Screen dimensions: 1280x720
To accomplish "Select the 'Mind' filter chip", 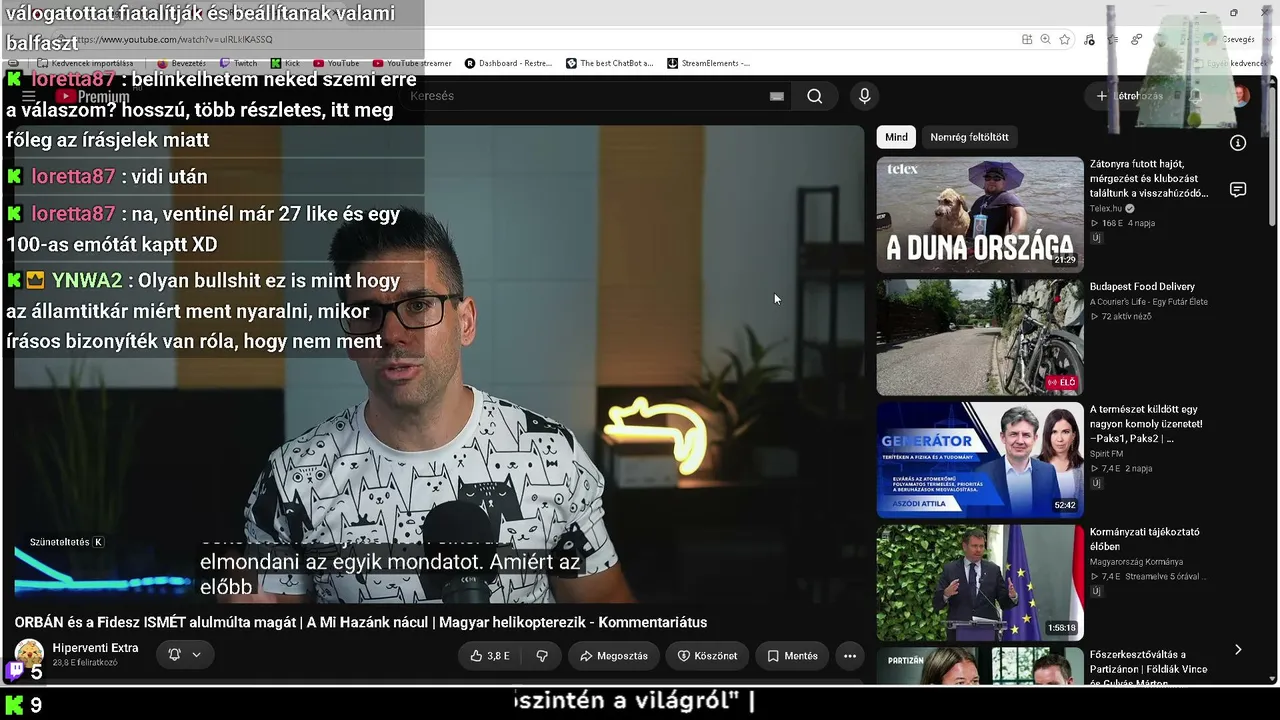I will (896, 137).
